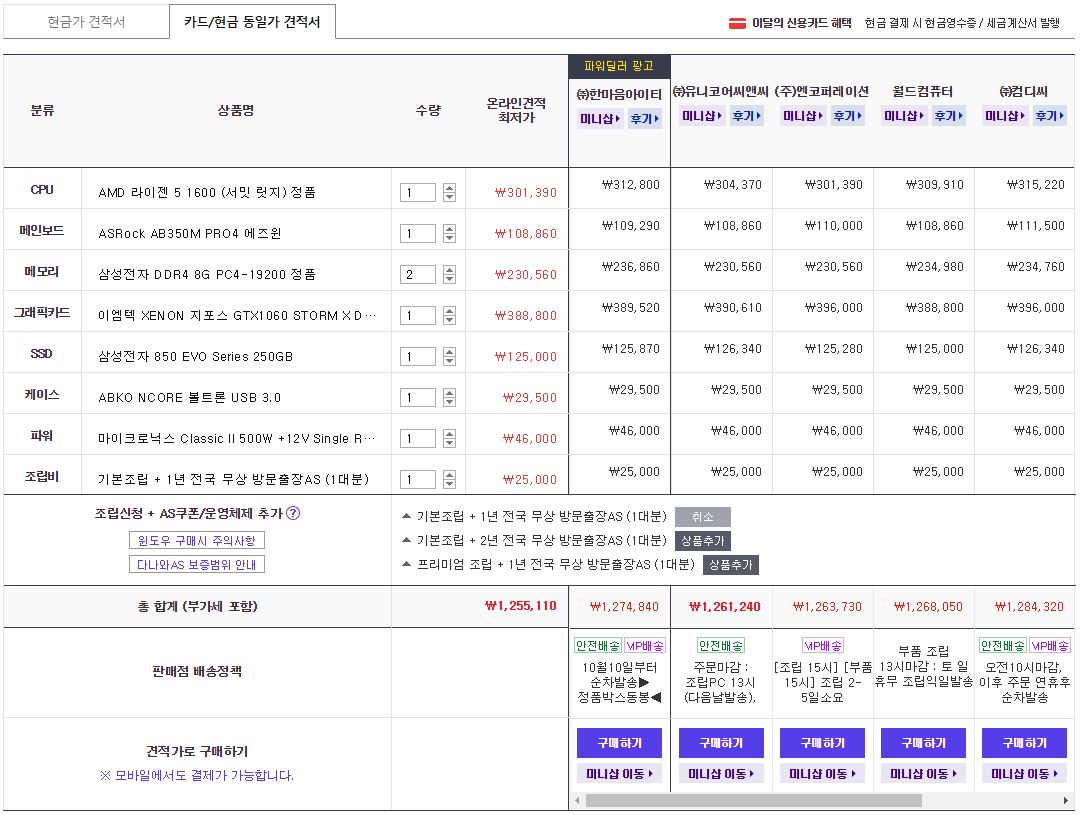Screen dimensions: 1084x815
Task: Click 상품추가 for 프리미엄 조립
Action: coord(731,565)
